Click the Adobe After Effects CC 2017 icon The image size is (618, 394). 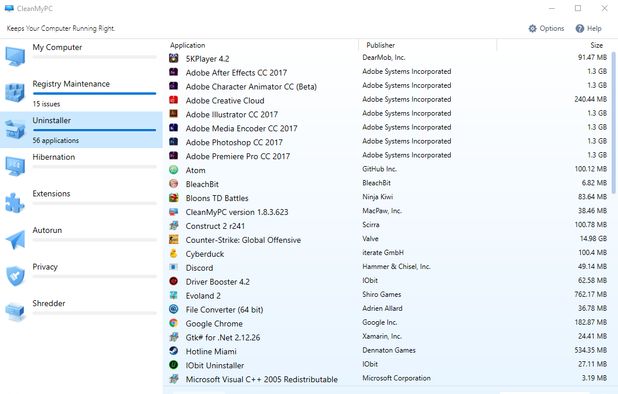coord(173,72)
